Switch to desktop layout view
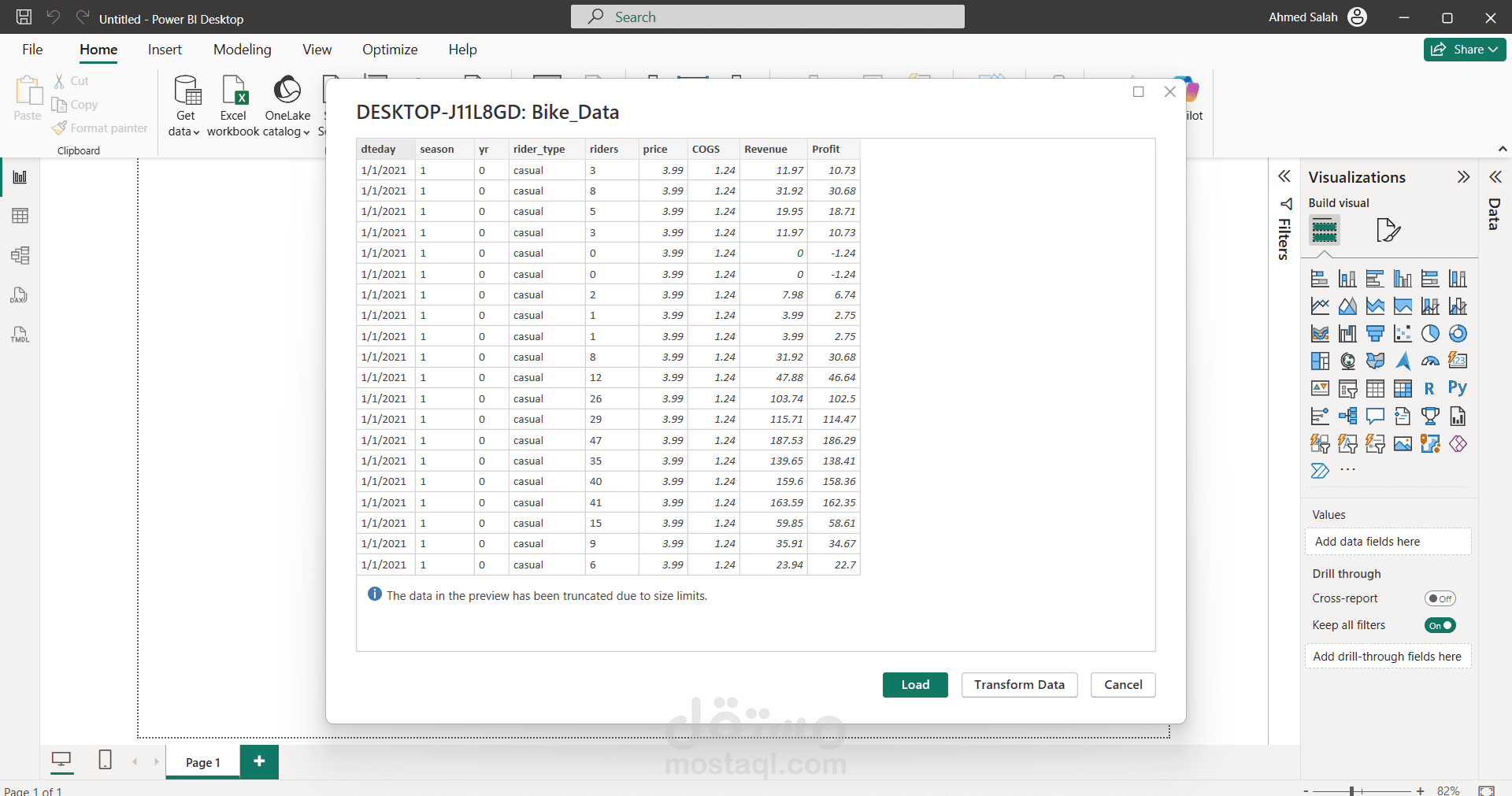This screenshot has width=1512, height=796. 61,760
